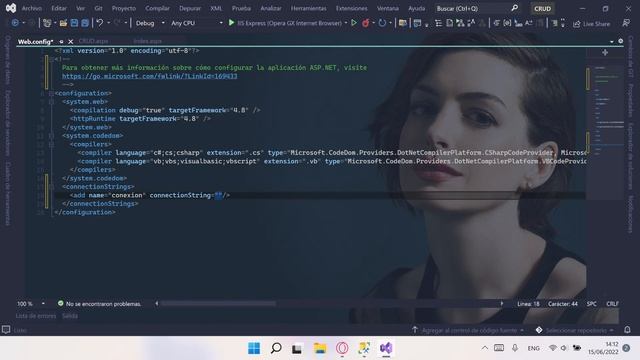Click the navigate backward arrow icon
The width and height of the screenshot is (640, 360).
click(15, 23)
